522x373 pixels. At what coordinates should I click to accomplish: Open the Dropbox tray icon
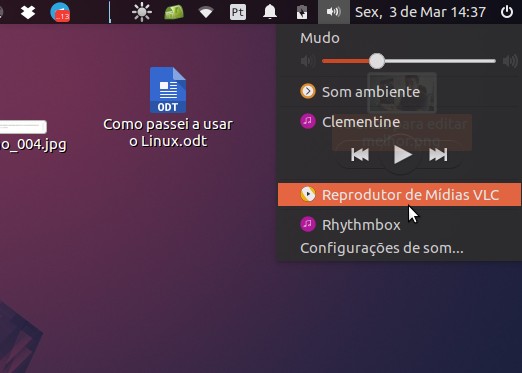[x=28, y=12]
